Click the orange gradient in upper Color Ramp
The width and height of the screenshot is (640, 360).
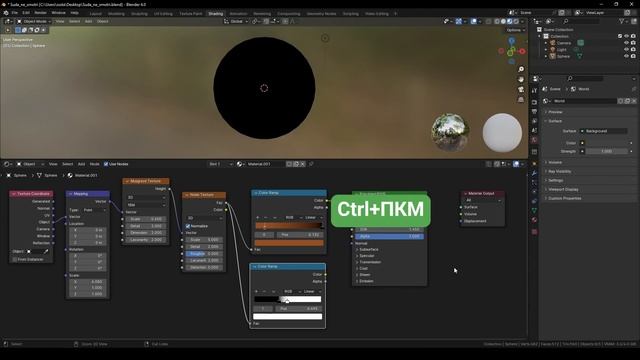tap(289, 225)
